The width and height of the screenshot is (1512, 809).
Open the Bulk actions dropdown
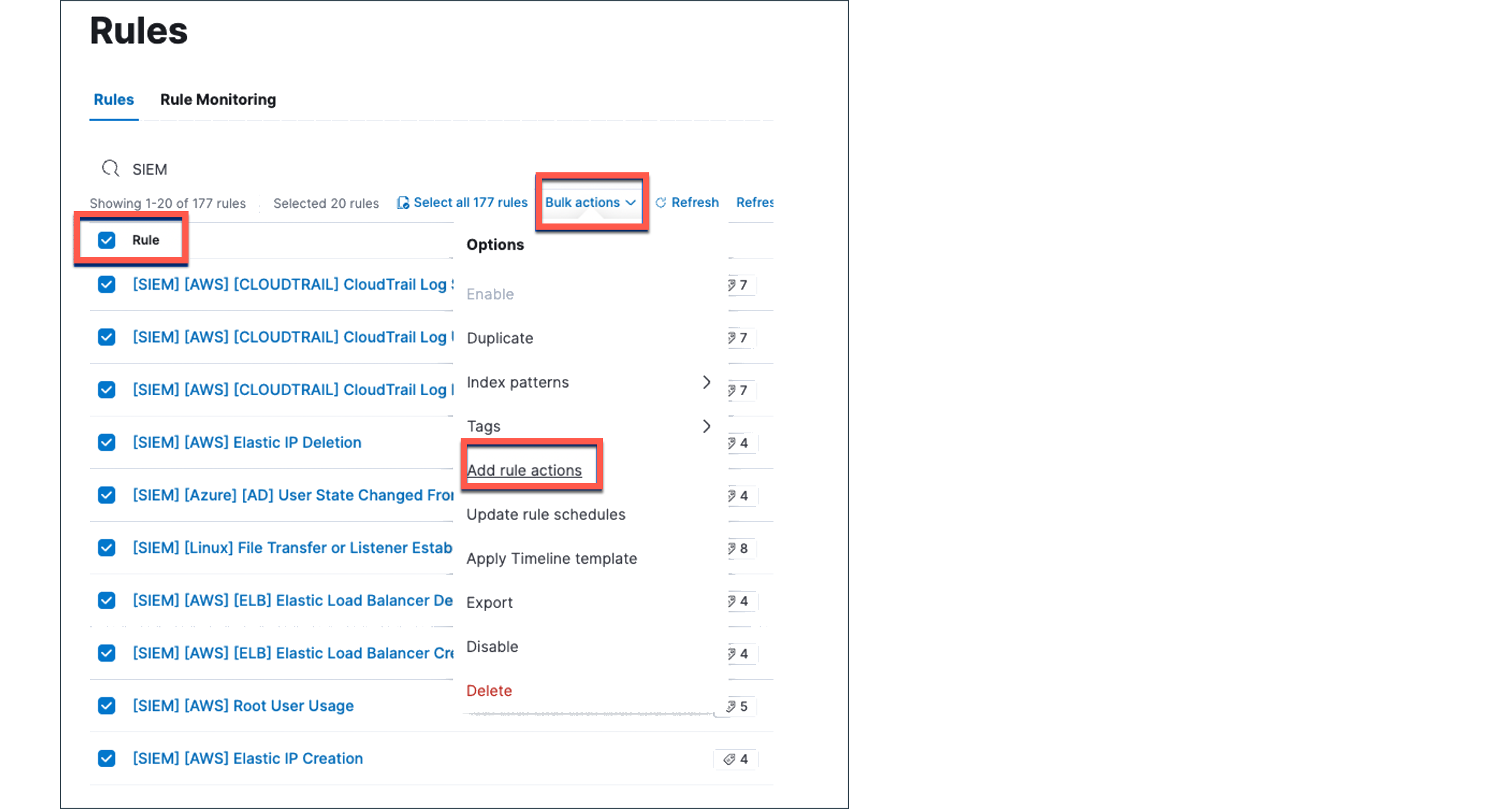pyautogui.click(x=591, y=202)
